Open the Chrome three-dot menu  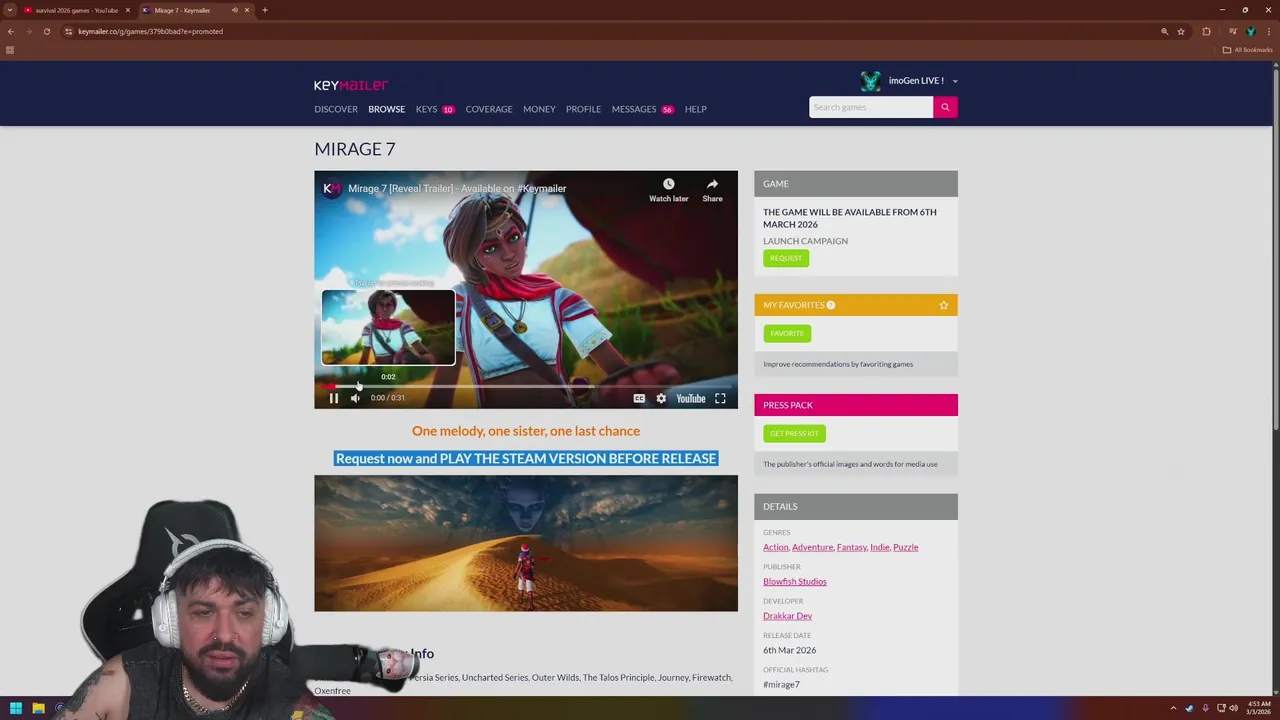point(1269,31)
